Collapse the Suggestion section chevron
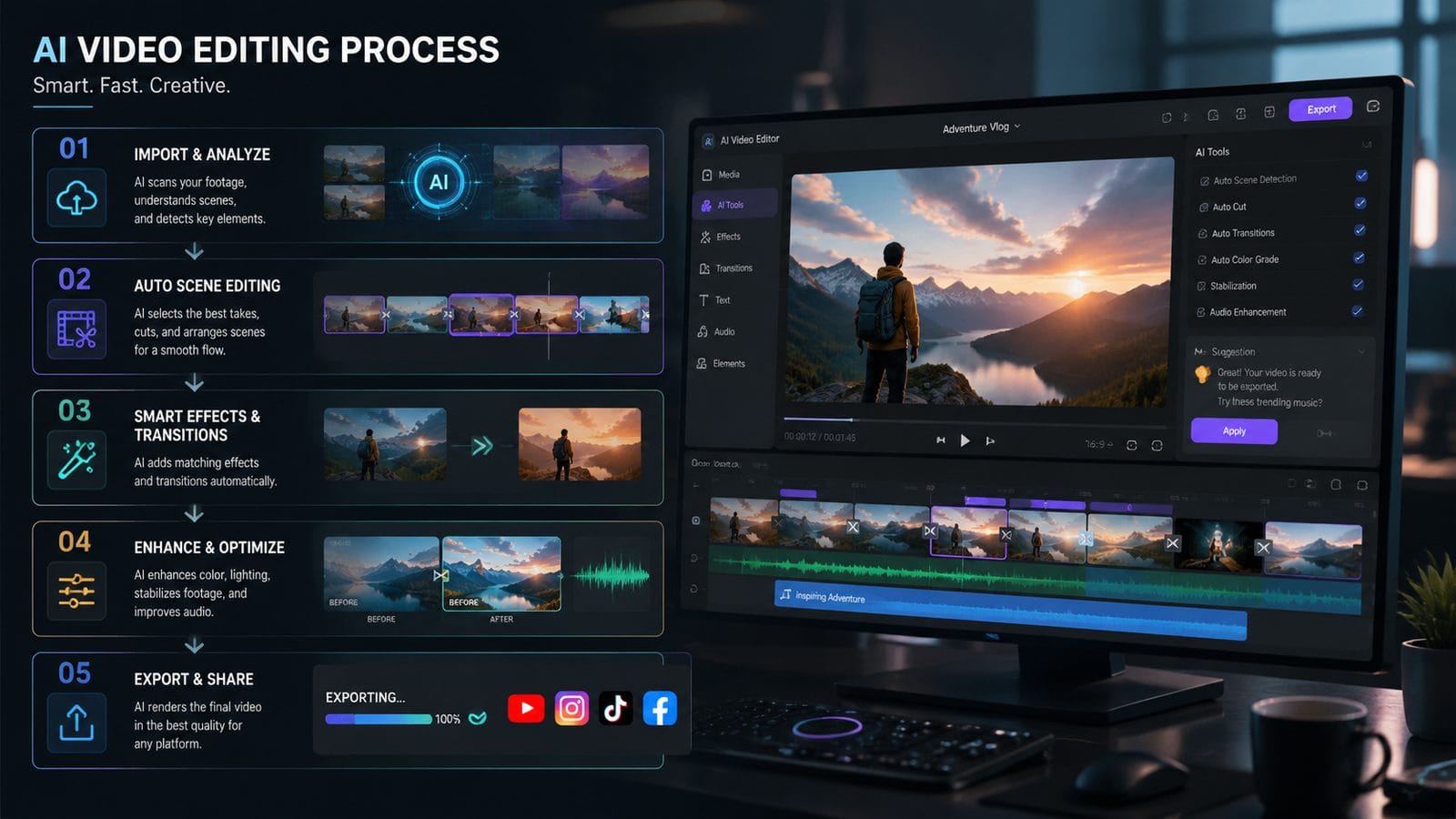The height and width of the screenshot is (819, 1456). coord(1361,351)
